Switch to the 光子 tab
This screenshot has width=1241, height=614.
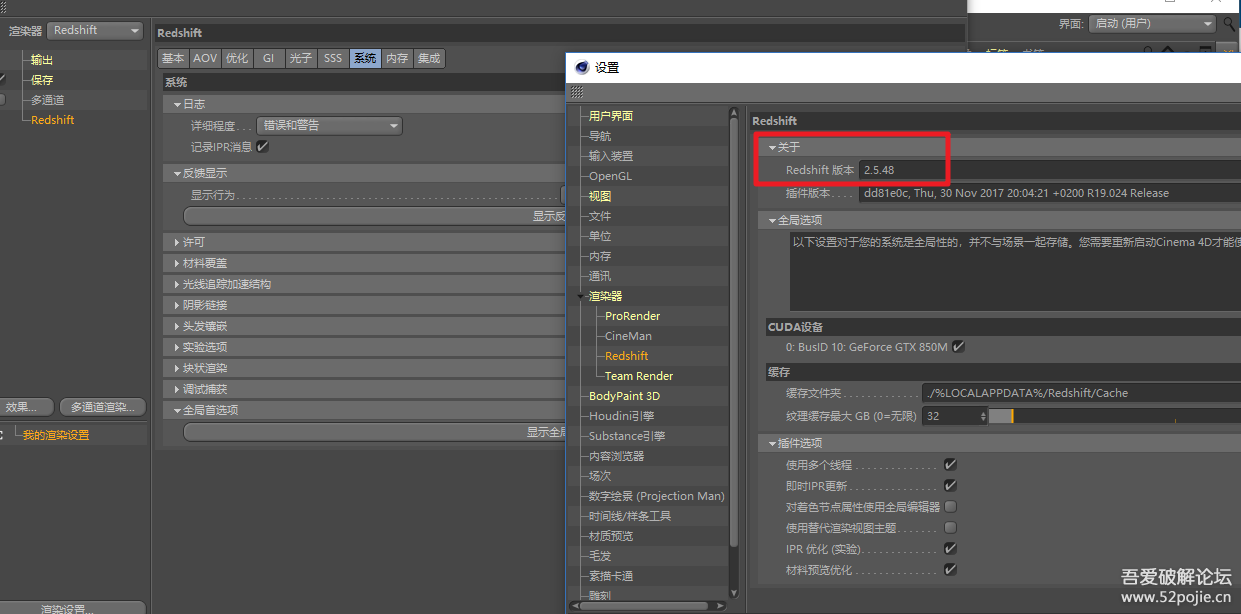click(x=301, y=59)
